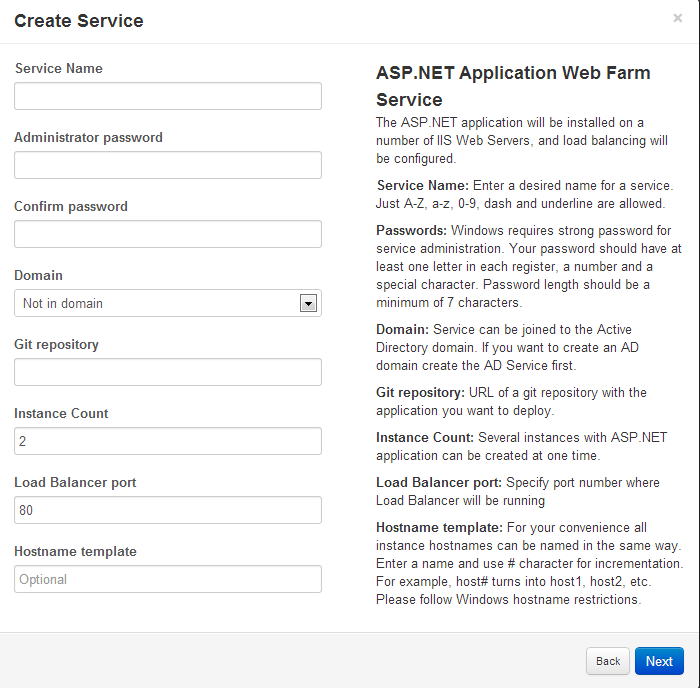
Task: Select the 'Not in domain' combo box
Action: 168,303
